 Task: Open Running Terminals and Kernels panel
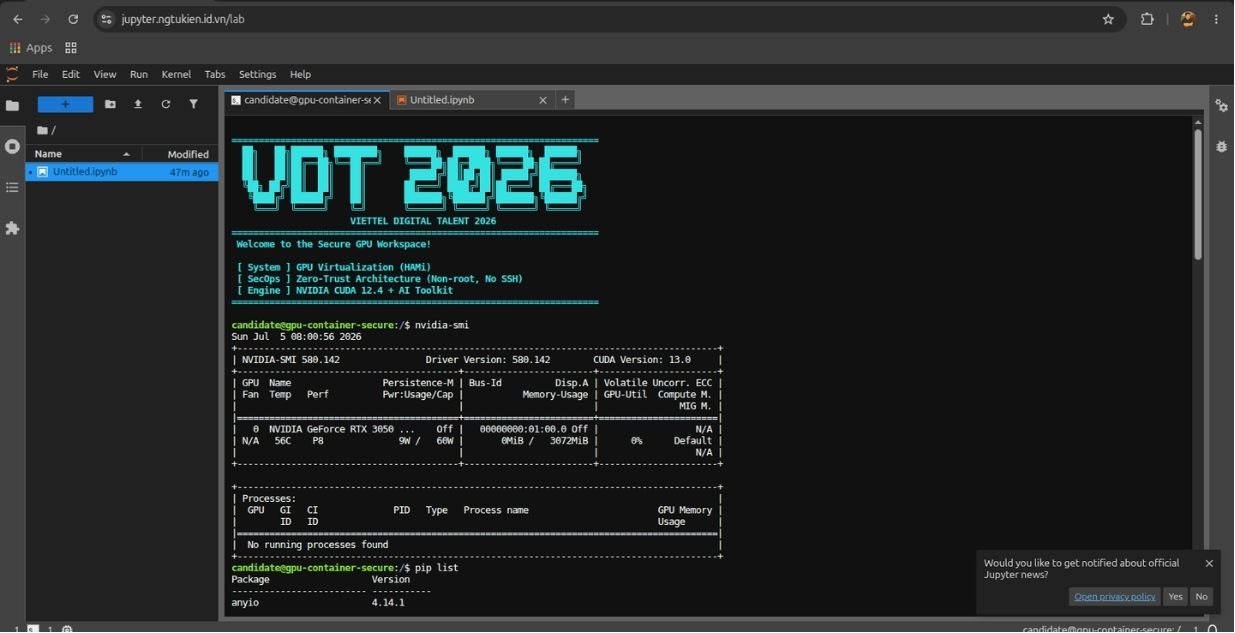click(x=12, y=146)
